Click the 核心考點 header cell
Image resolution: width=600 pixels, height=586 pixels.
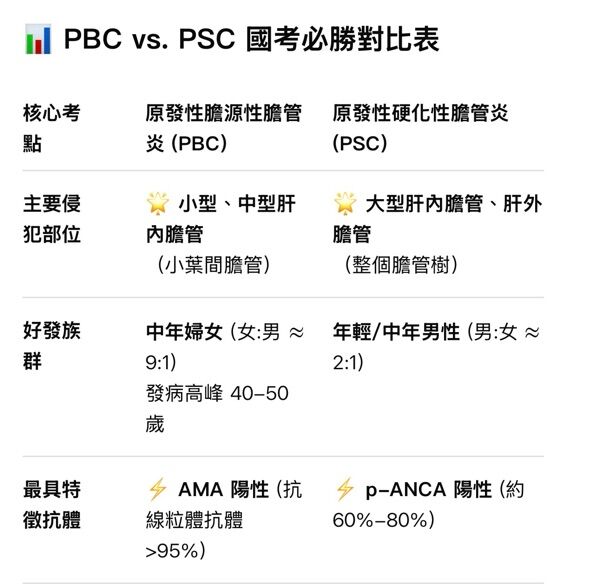52,128
